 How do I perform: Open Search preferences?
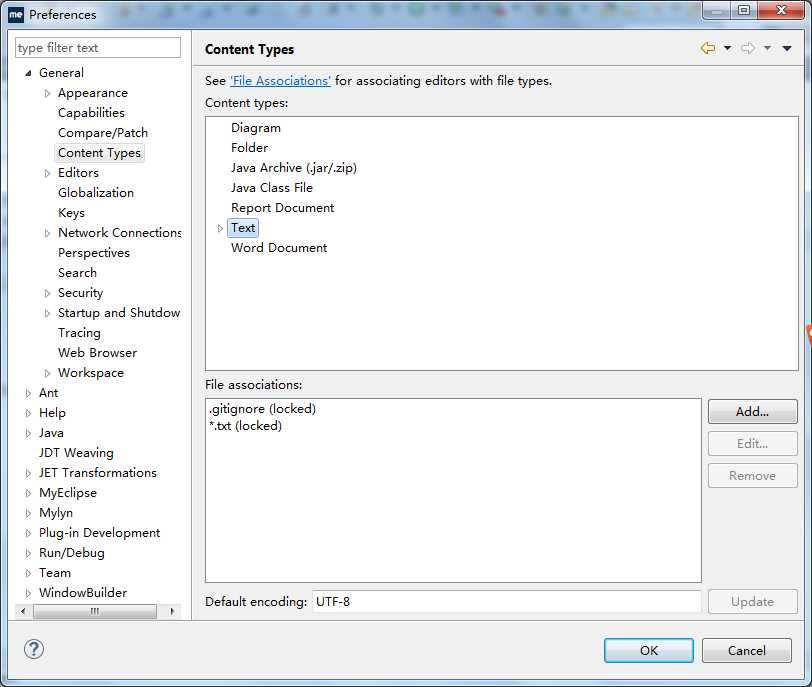click(x=77, y=273)
